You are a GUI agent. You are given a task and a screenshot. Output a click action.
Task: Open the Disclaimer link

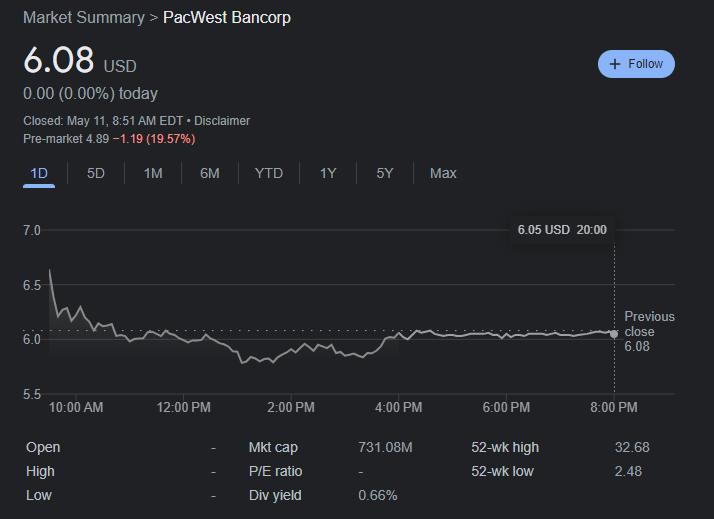click(222, 121)
